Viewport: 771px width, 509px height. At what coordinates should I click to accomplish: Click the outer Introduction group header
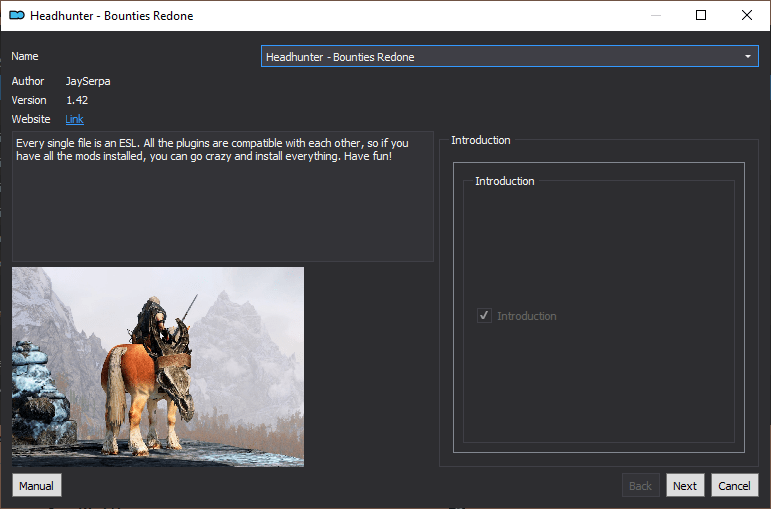pos(481,140)
